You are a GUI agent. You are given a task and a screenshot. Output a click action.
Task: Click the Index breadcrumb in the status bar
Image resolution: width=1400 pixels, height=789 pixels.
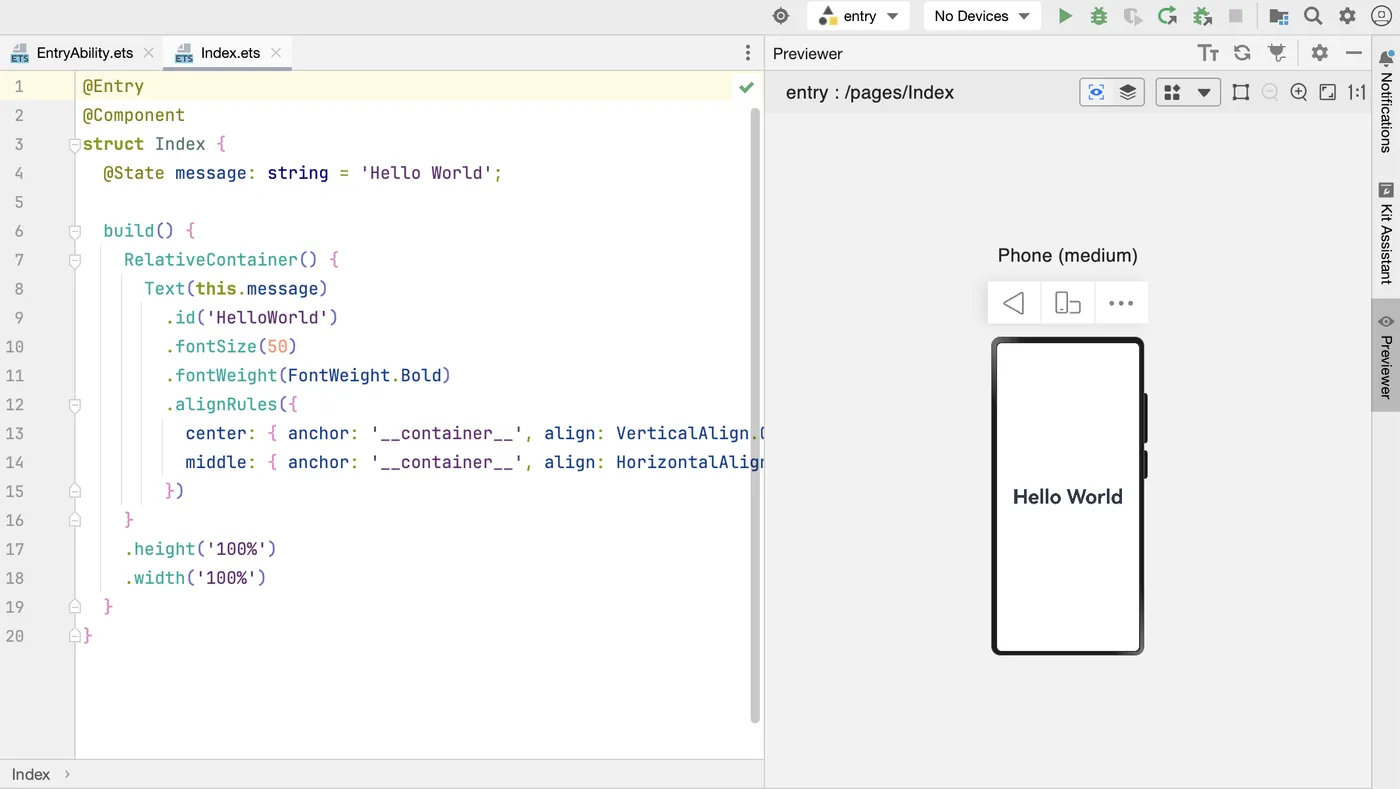click(31, 774)
